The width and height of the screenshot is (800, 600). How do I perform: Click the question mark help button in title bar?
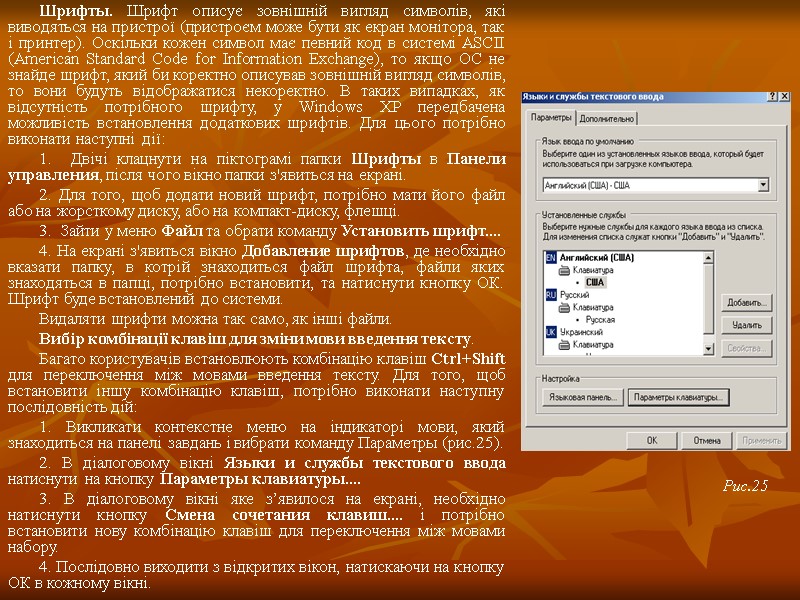773,96
